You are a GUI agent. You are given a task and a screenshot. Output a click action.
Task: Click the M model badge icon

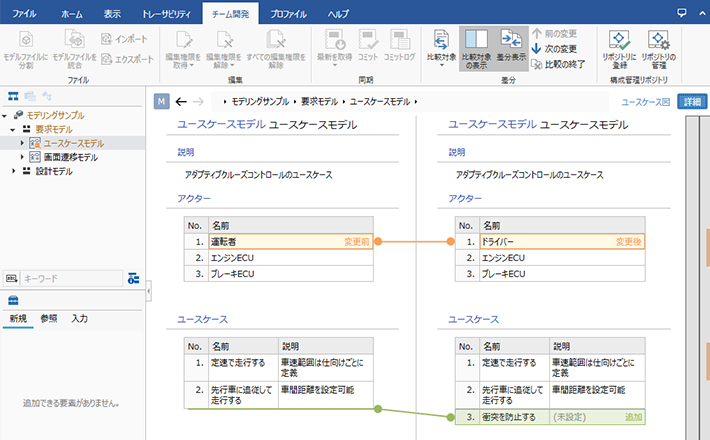point(162,101)
